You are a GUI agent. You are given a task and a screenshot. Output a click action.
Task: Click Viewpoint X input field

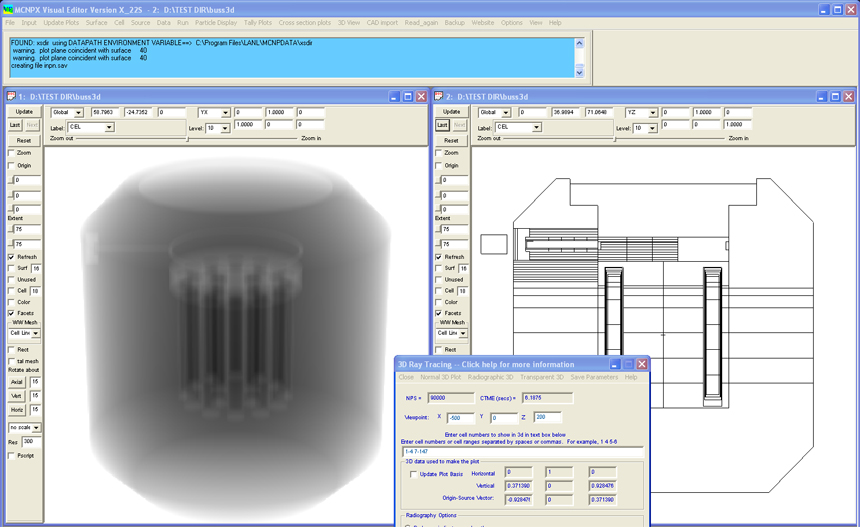461,418
